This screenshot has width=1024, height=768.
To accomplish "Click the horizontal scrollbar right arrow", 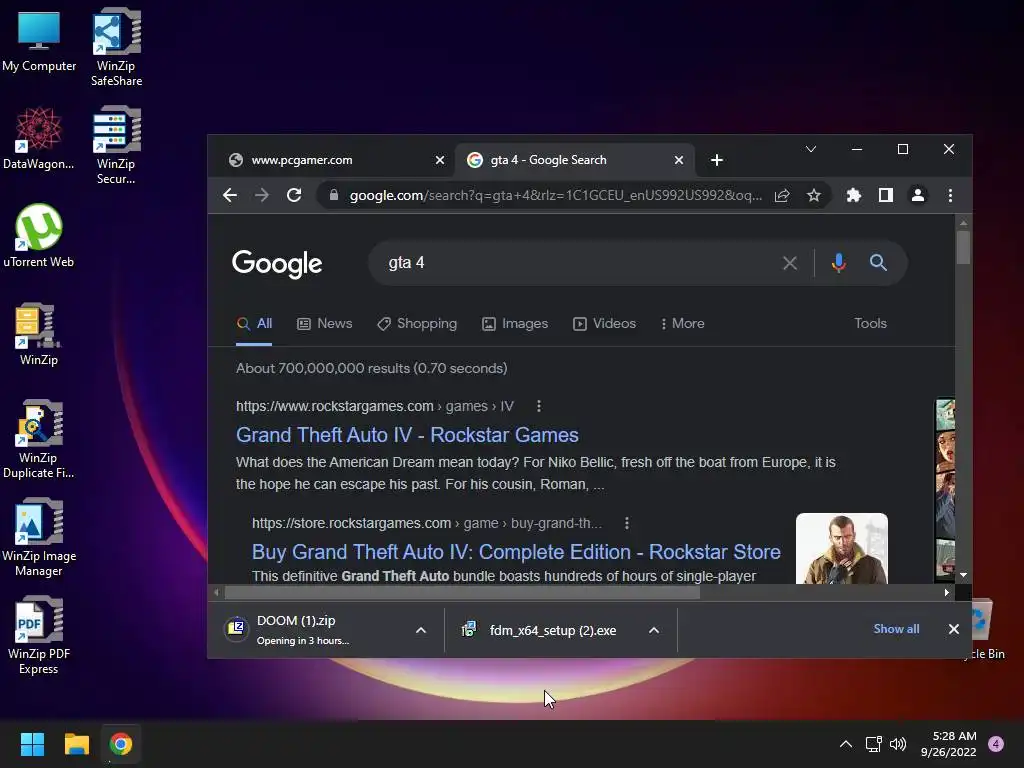I will (946, 592).
